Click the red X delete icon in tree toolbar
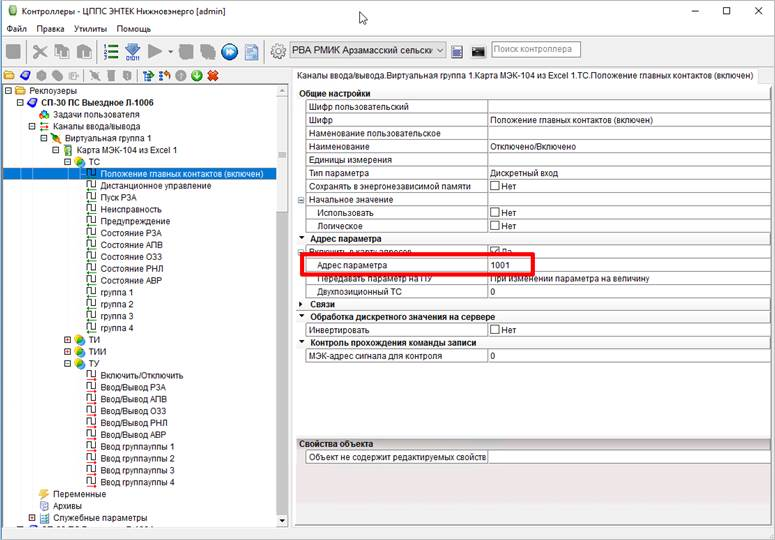Image resolution: width=775 pixels, height=540 pixels. coord(213,76)
